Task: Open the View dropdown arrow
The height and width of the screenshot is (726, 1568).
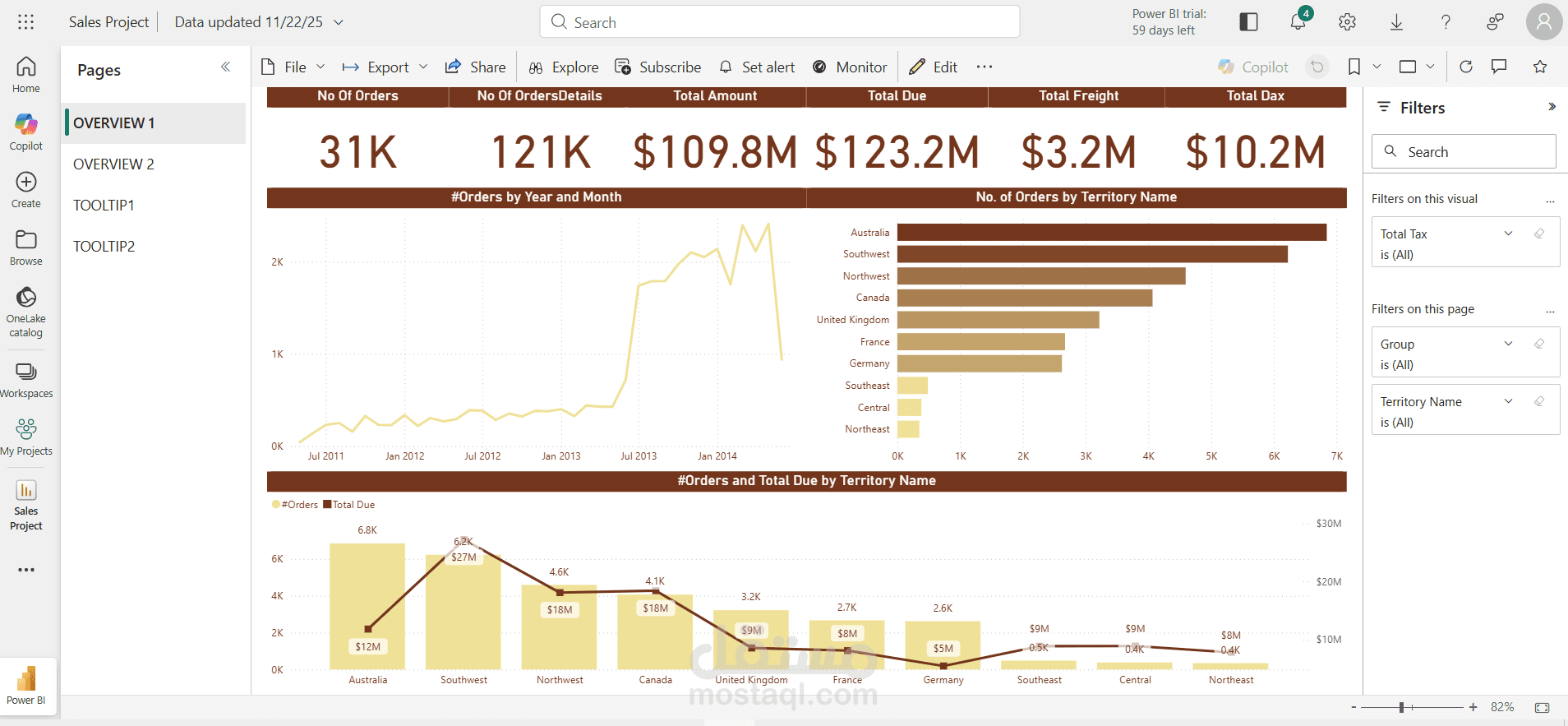Action: [x=1430, y=67]
